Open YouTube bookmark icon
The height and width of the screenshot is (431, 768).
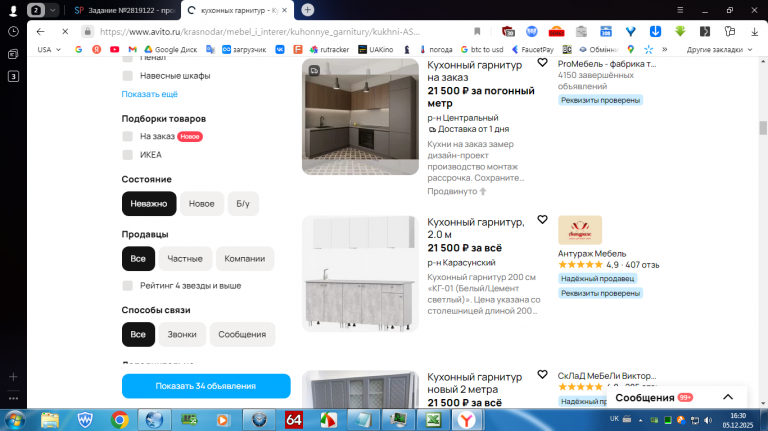coord(115,49)
